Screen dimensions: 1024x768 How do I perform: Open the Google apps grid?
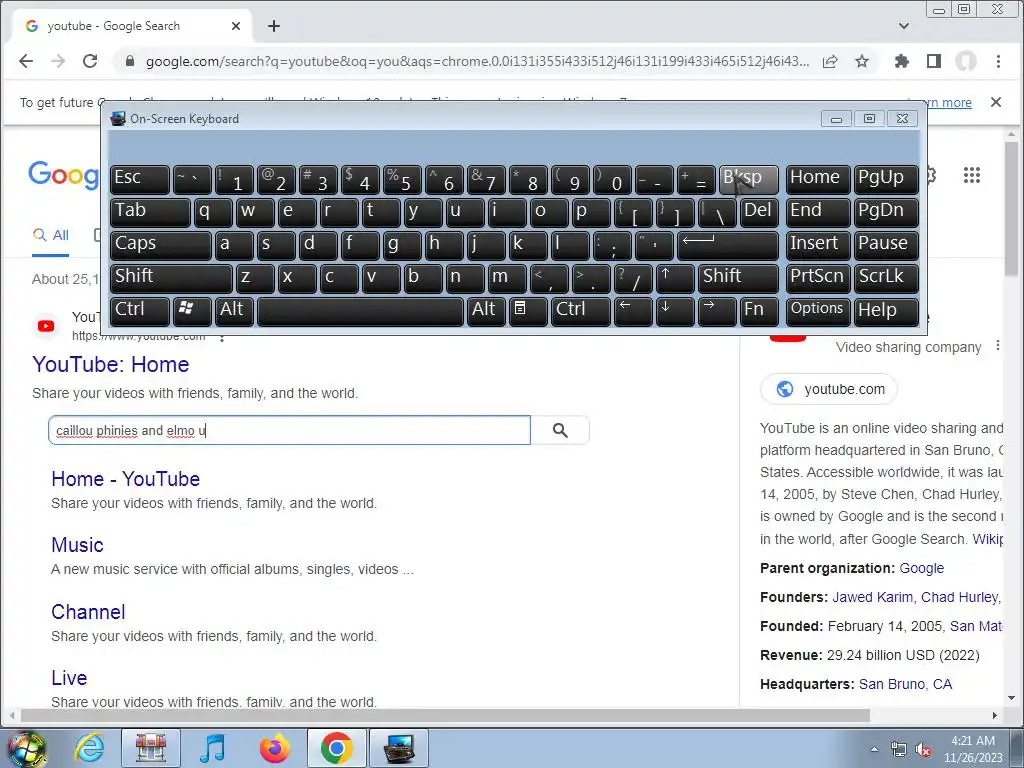tap(972, 175)
